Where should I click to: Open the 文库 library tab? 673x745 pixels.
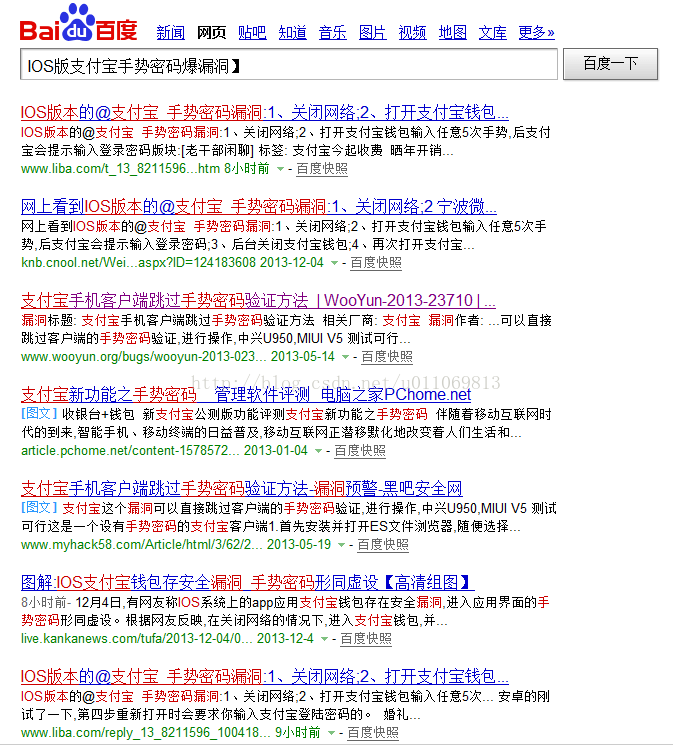tap(492, 32)
